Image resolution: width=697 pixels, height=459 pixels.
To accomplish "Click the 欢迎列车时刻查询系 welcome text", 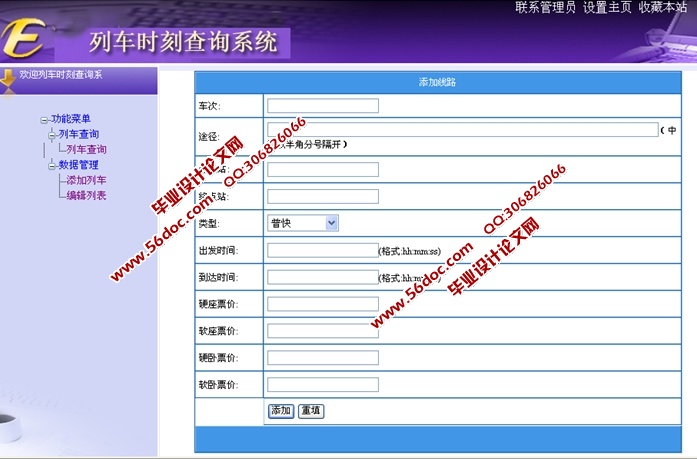I will coord(61,75).
